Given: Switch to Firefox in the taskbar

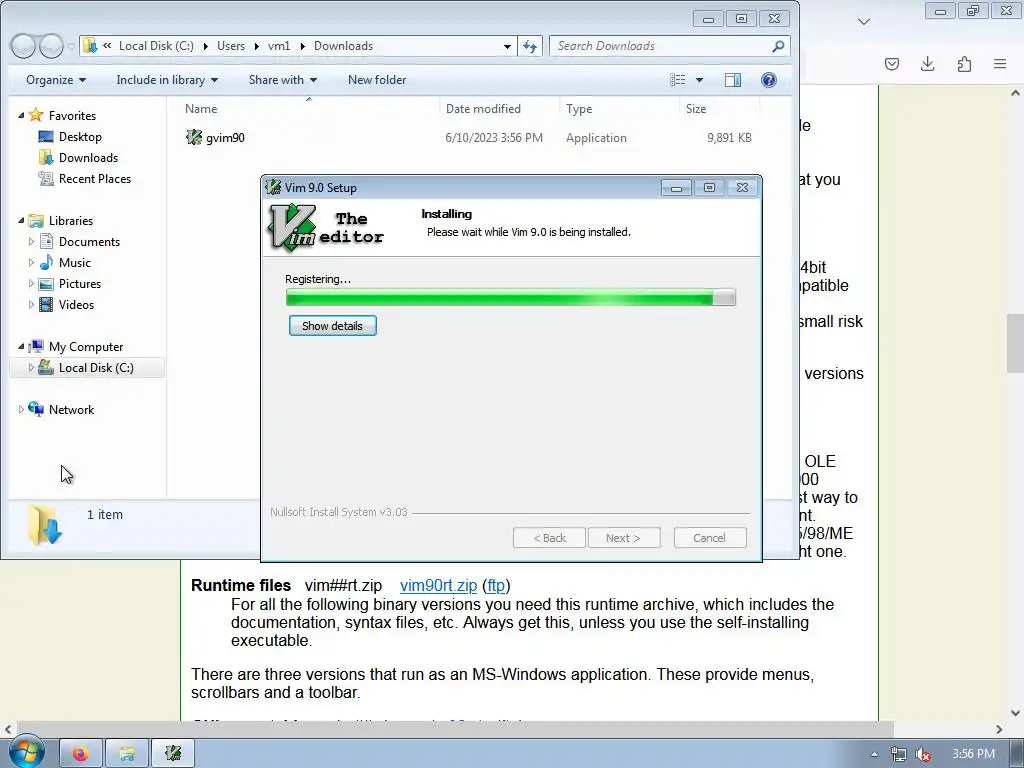Looking at the screenshot, I should pyautogui.click(x=81, y=754).
